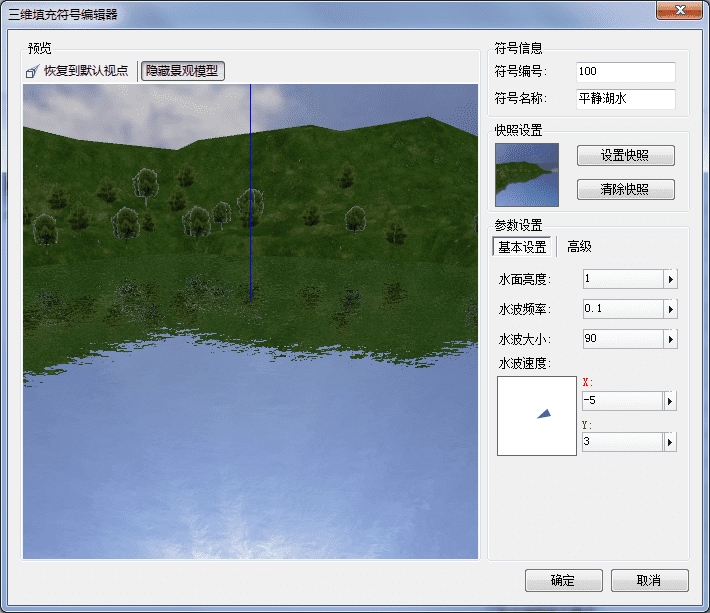Open the 高级 tab
Viewport: 710px width, 613px height.
(579, 247)
